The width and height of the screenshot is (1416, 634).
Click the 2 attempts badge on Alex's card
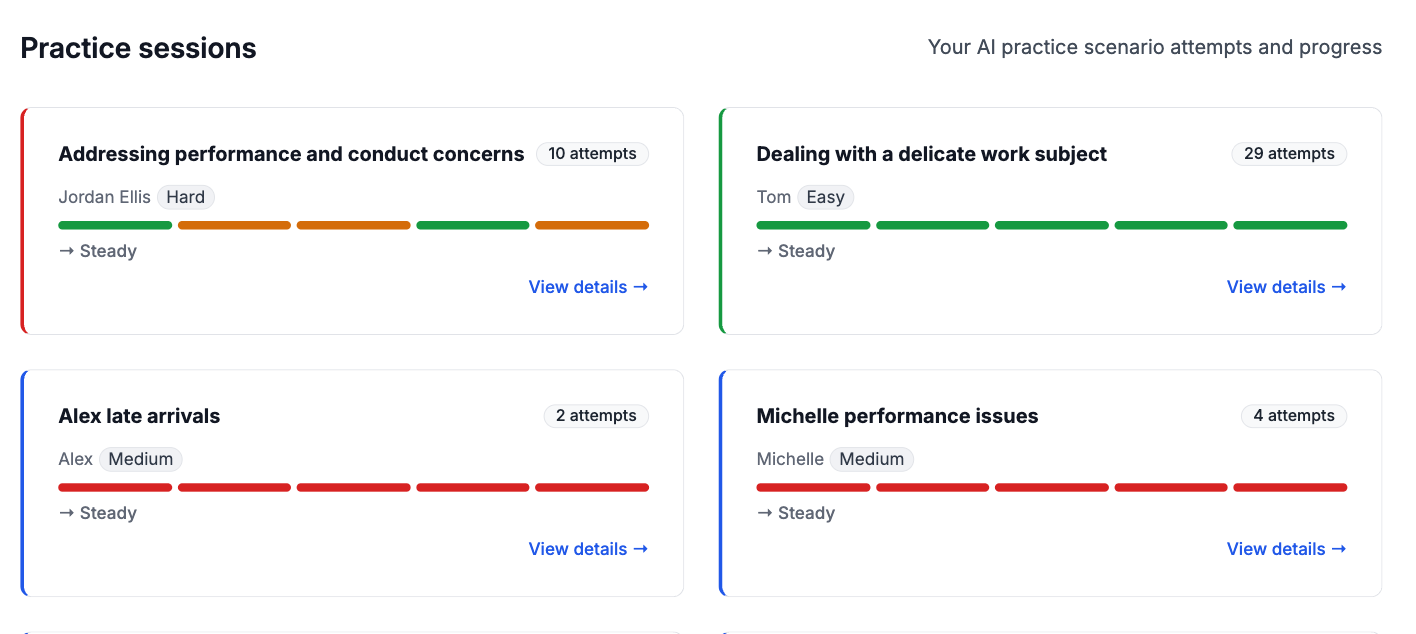(x=596, y=415)
